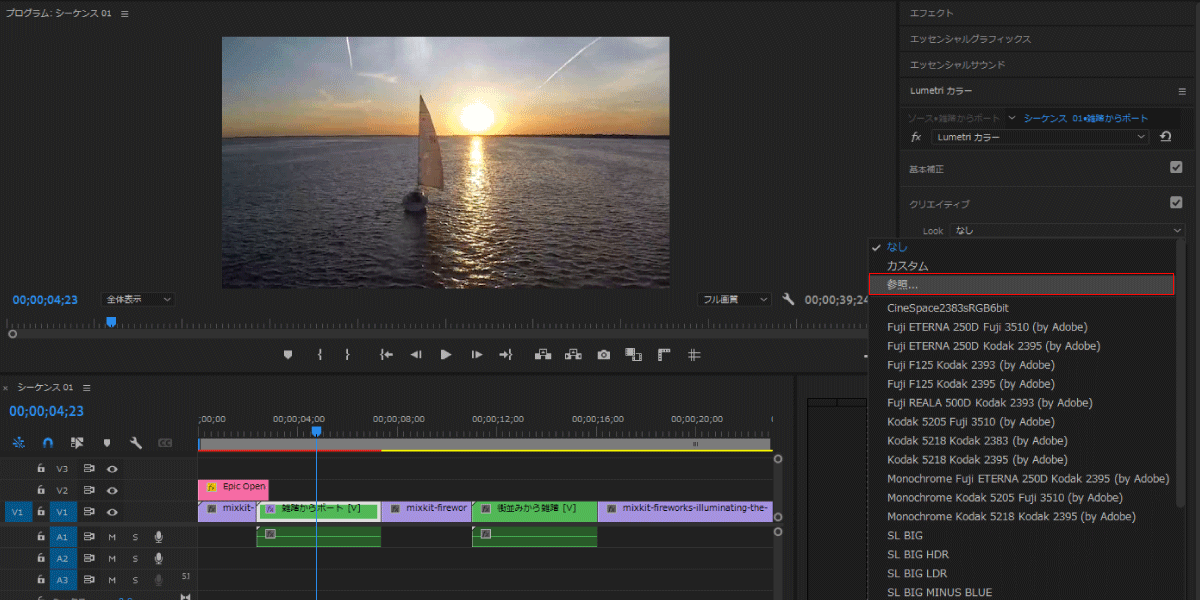1200x600 pixels.
Task: Click the Extract button in transport bar
Action: (573, 354)
